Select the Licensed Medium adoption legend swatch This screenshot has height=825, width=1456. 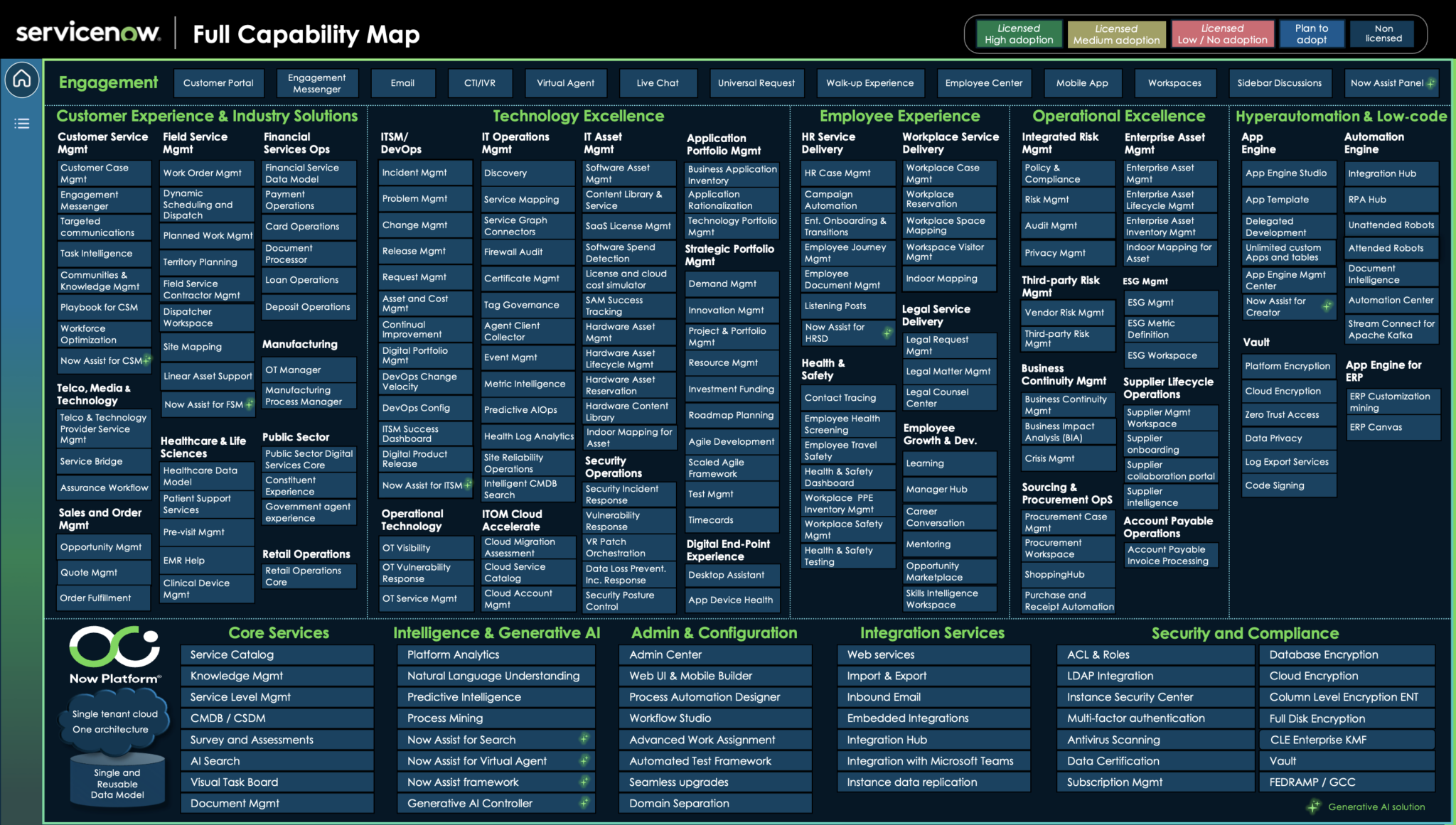point(1116,34)
